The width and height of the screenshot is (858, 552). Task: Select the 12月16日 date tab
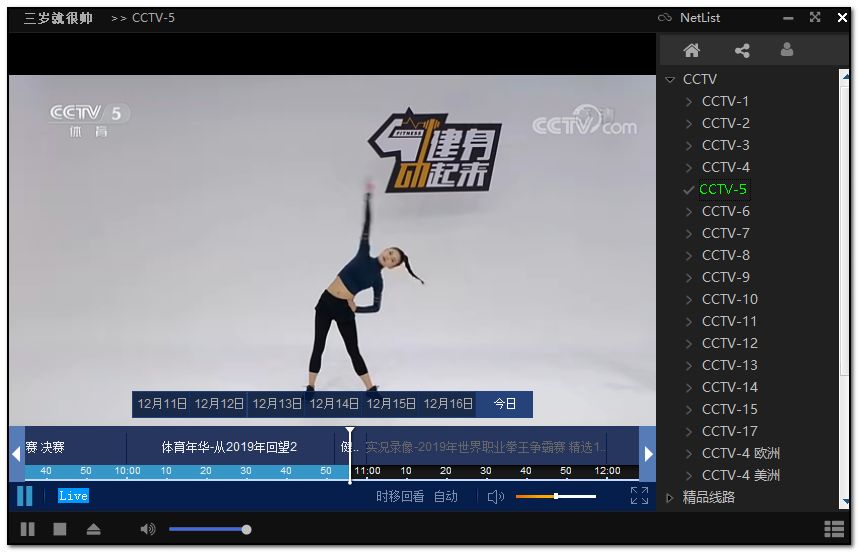[448, 404]
